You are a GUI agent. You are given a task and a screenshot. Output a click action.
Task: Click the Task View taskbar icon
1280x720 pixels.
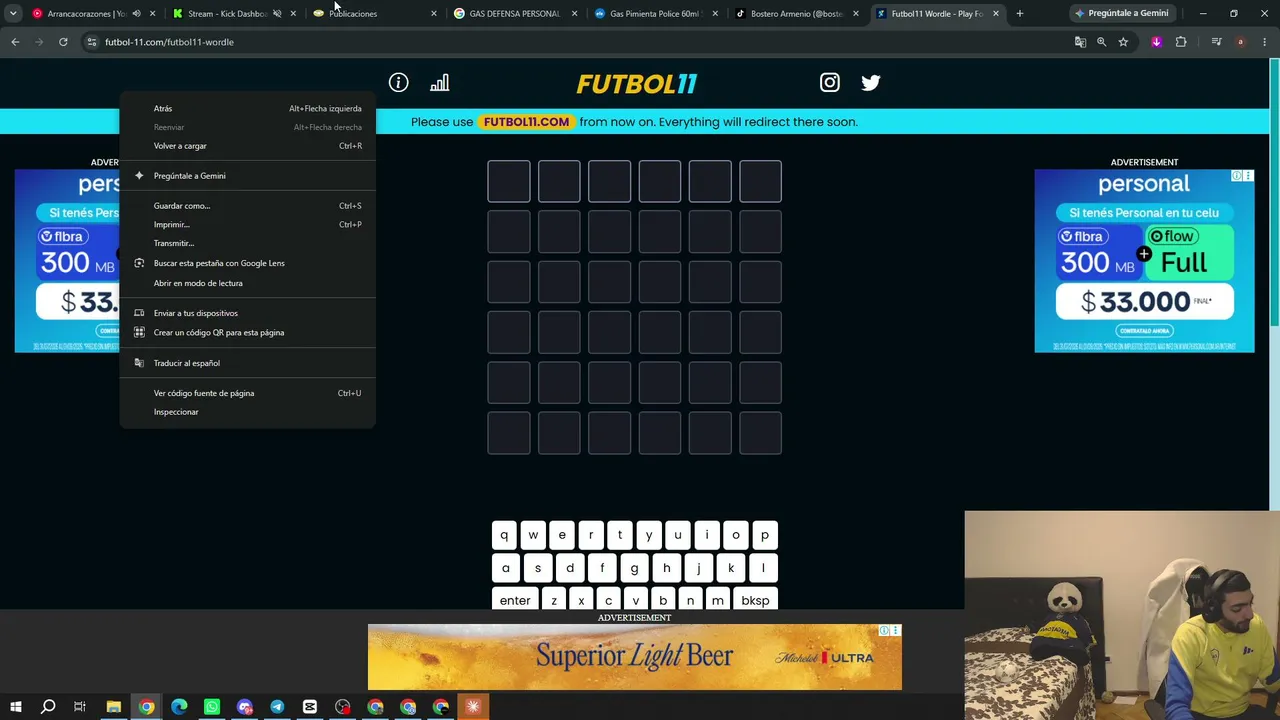point(80,707)
